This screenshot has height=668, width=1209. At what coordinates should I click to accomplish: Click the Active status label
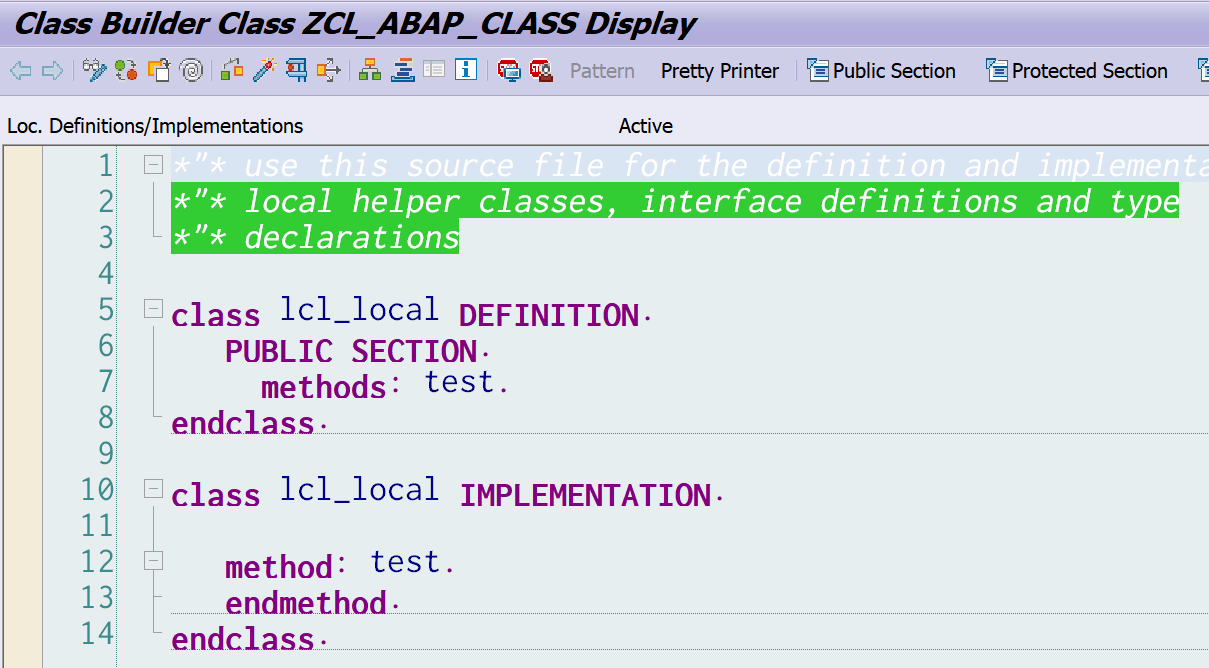pos(646,126)
